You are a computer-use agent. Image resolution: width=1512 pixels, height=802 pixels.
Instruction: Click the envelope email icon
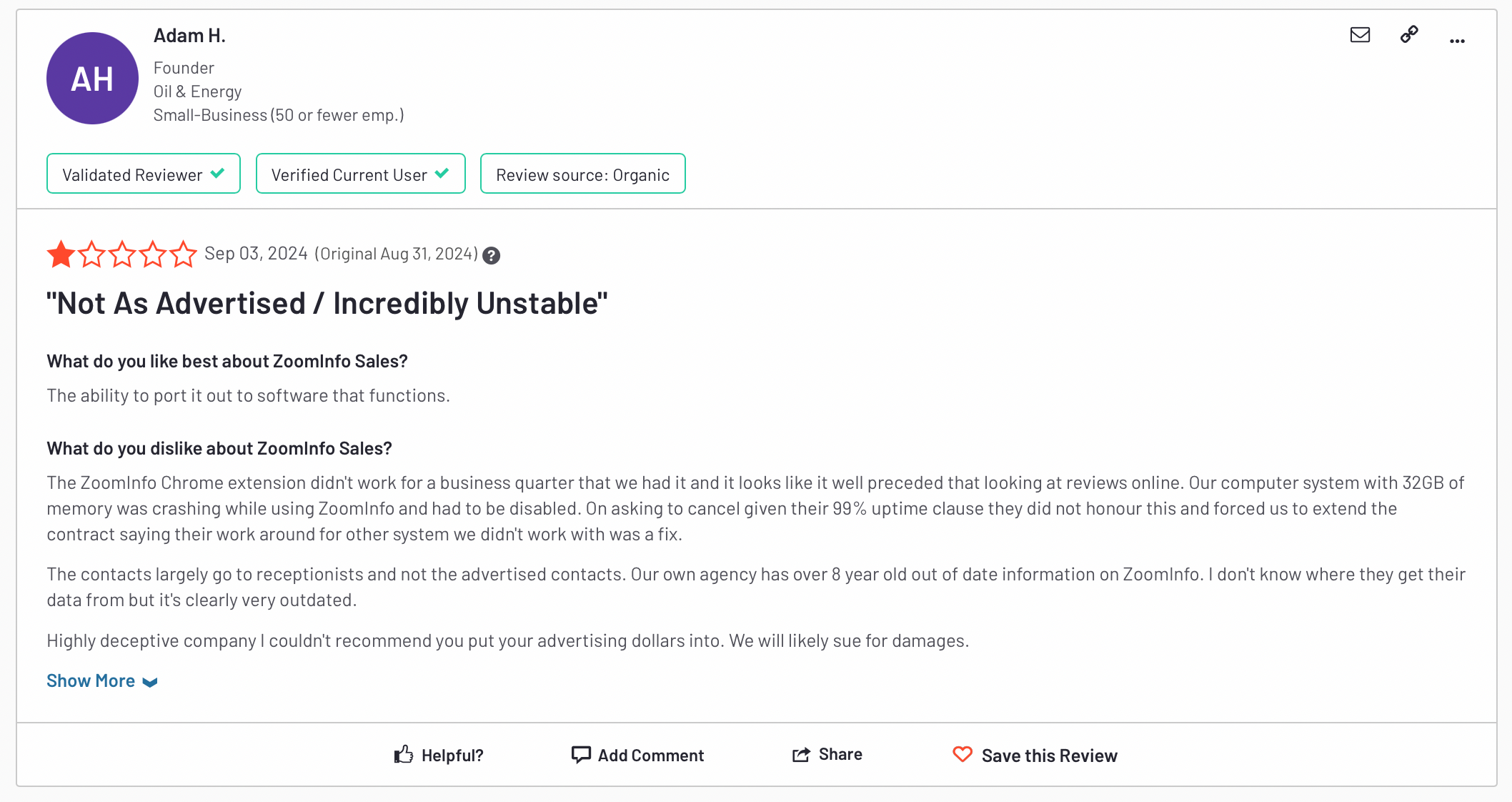pyautogui.click(x=1360, y=34)
